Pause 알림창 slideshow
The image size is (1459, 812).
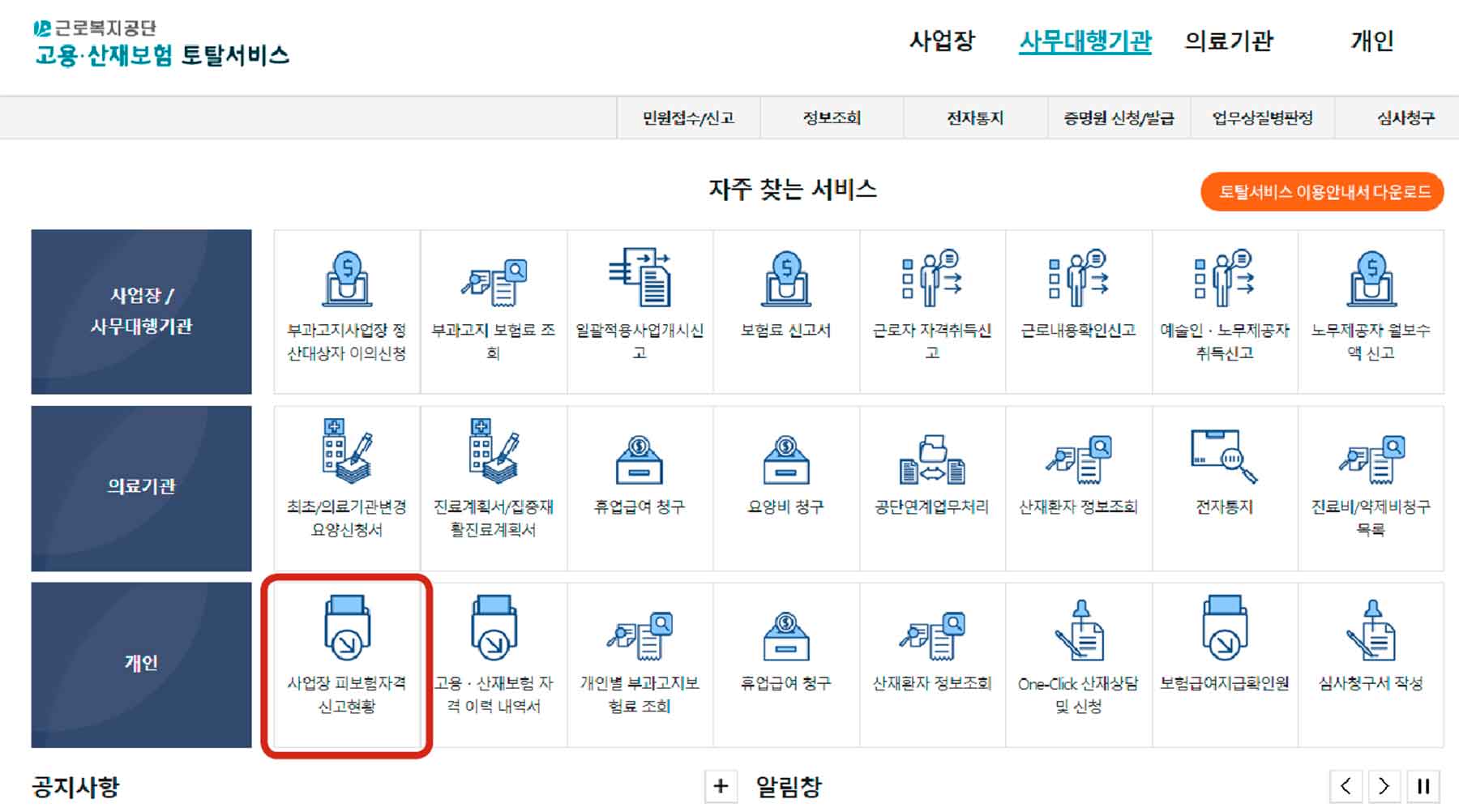tap(1423, 786)
